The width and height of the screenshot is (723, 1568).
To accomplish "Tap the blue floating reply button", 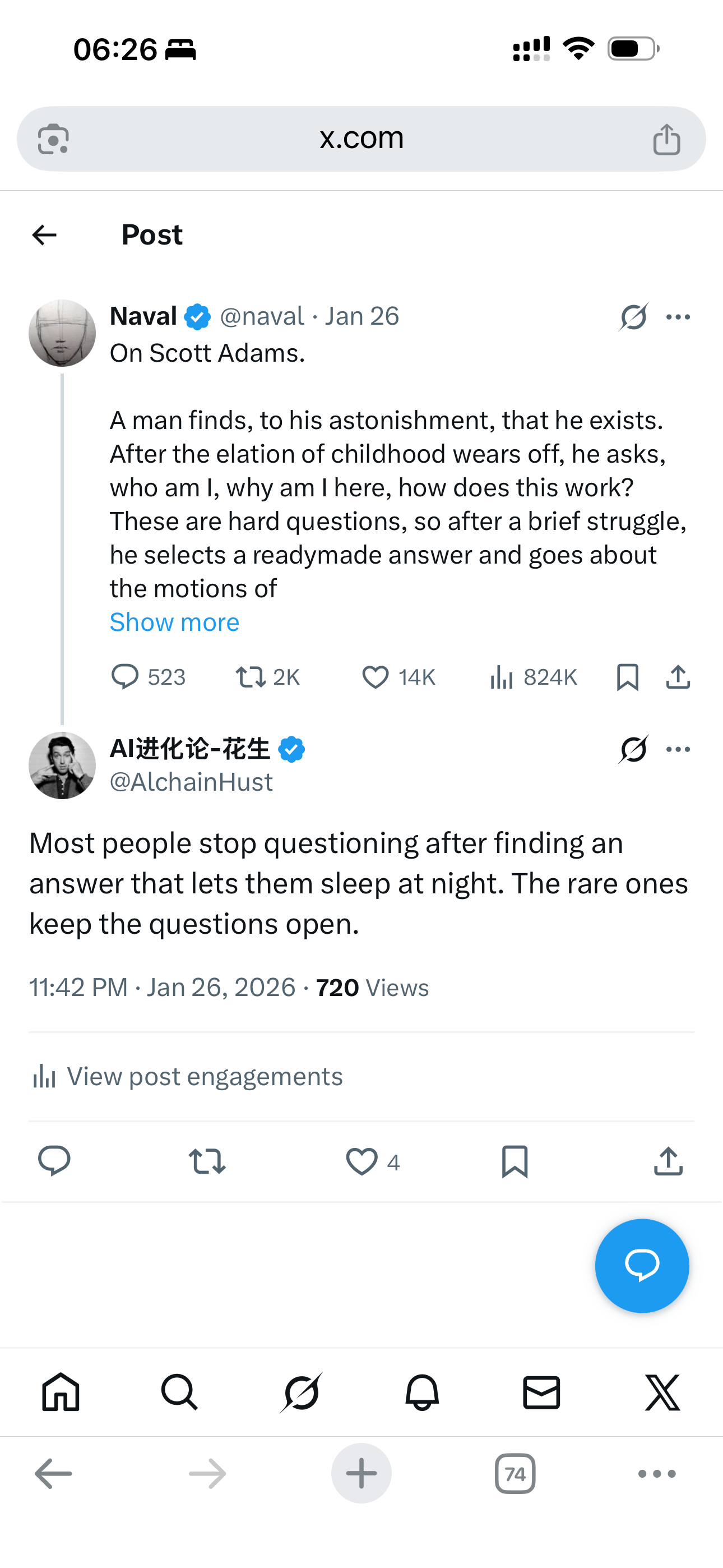I will [641, 1266].
